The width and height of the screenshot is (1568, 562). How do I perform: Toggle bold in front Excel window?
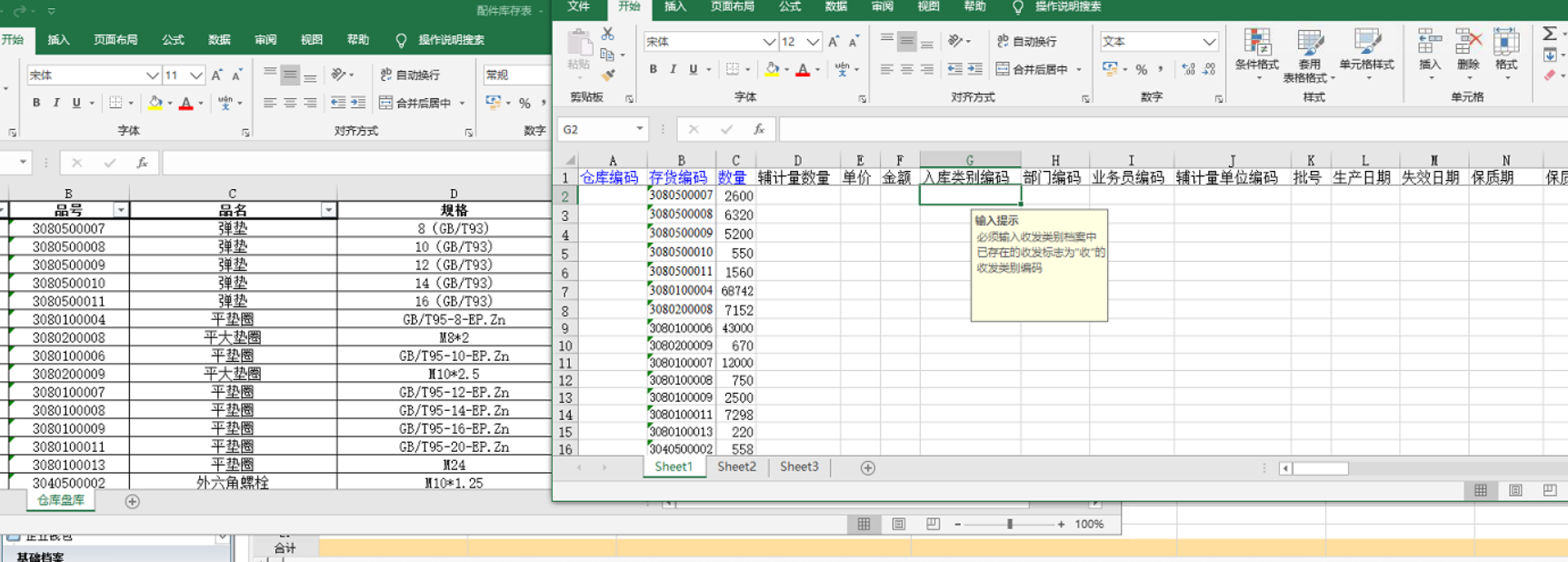[653, 69]
